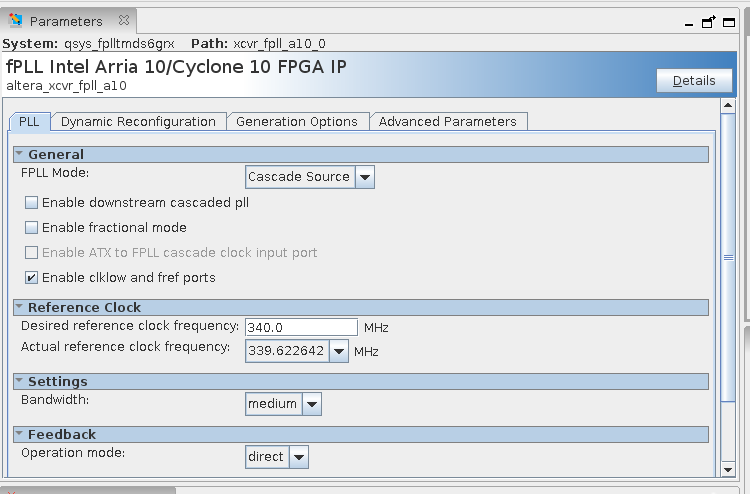The width and height of the screenshot is (750, 494).
Task: Uncheck Enable clklow and fref ports
Action: pos(32,277)
